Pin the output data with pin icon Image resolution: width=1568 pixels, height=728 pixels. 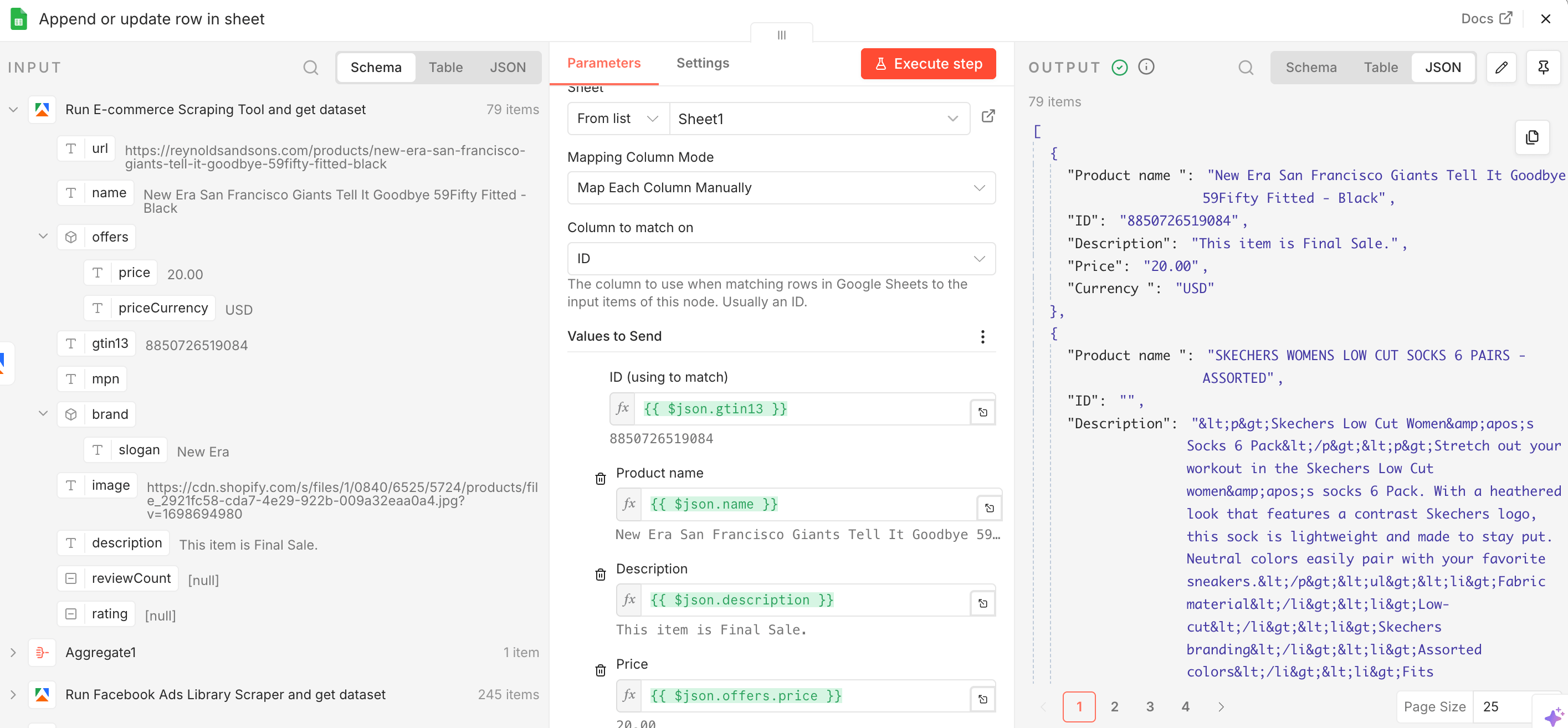(x=1543, y=67)
